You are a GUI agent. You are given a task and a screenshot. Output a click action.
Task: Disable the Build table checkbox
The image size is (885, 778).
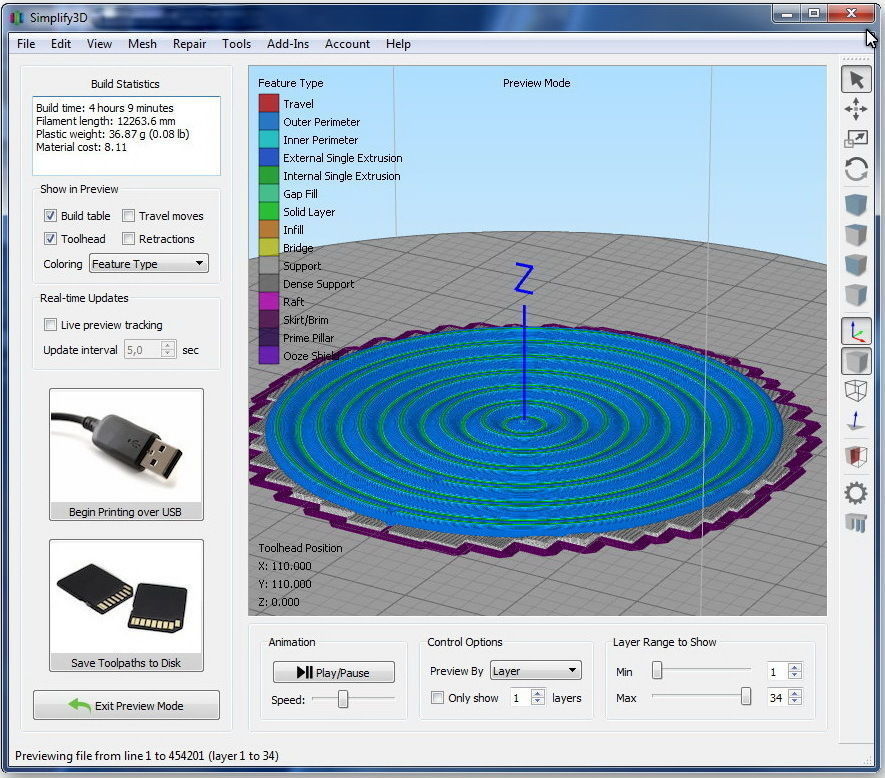pyautogui.click(x=50, y=216)
